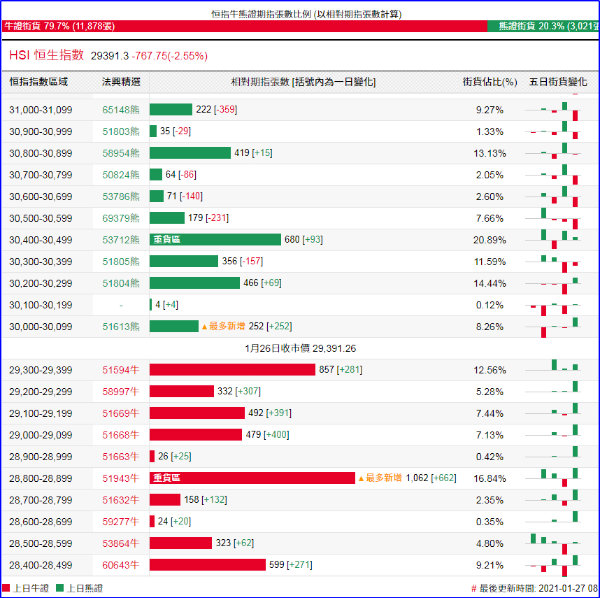Screen dimensions: 600x598
Task: Select the 恒指指數區域 column header
Action: pyautogui.click(x=39, y=82)
